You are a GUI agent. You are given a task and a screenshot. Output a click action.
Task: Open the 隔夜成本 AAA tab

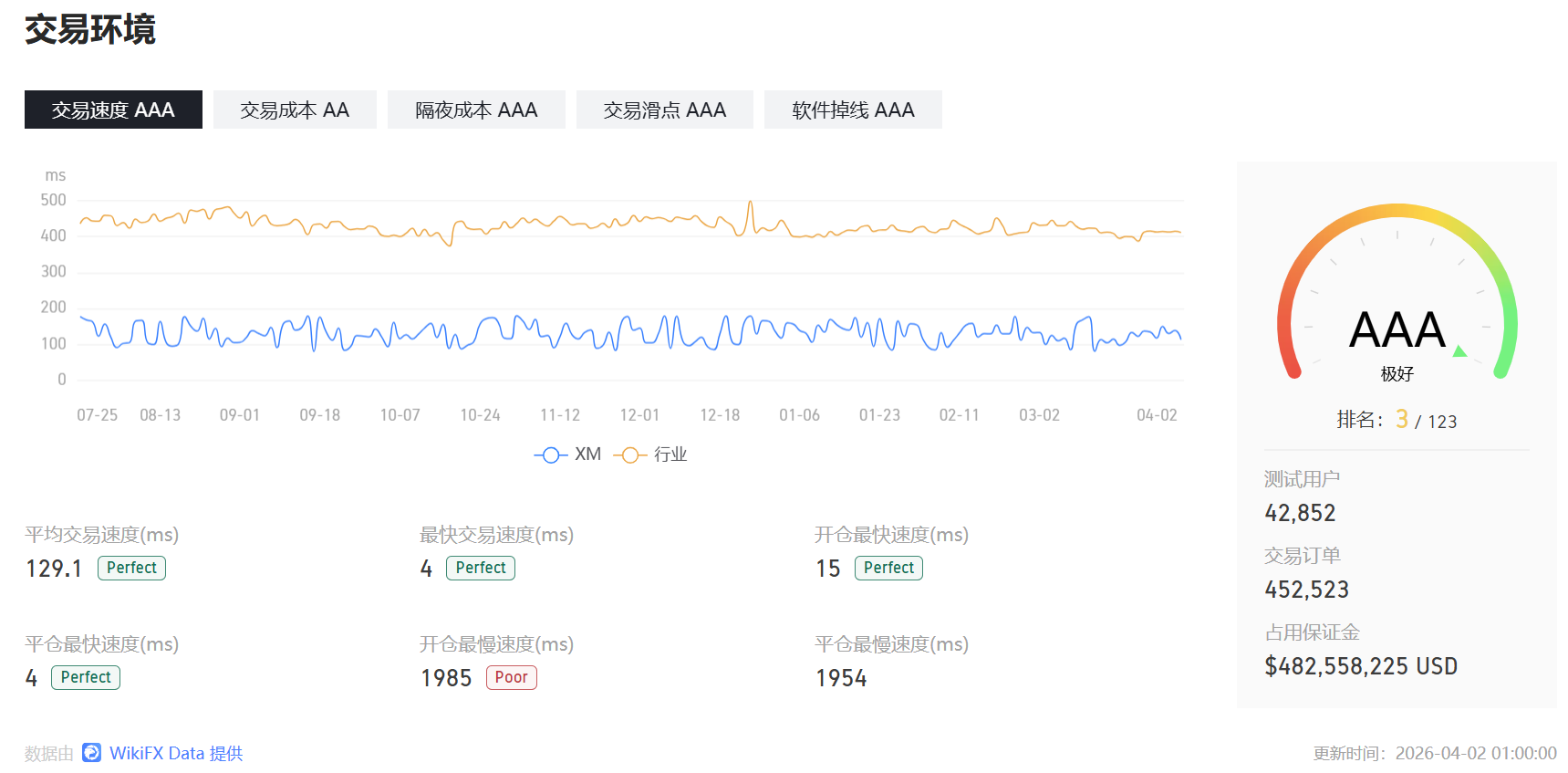pos(476,110)
